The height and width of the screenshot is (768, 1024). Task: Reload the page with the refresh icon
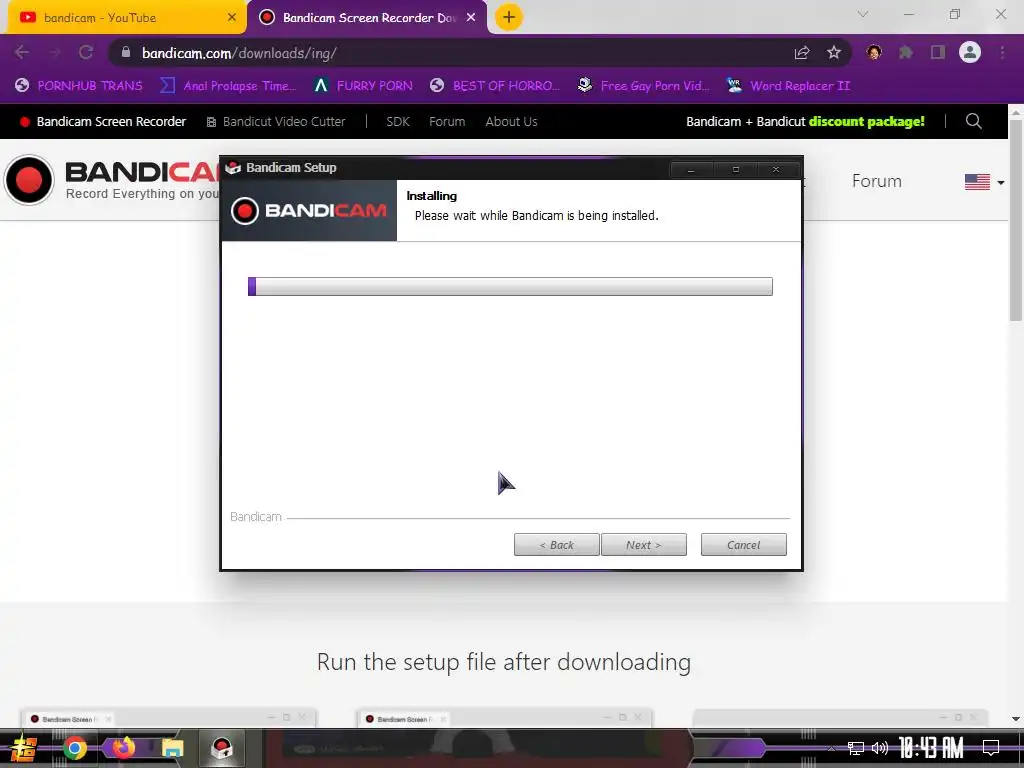tap(86, 53)
